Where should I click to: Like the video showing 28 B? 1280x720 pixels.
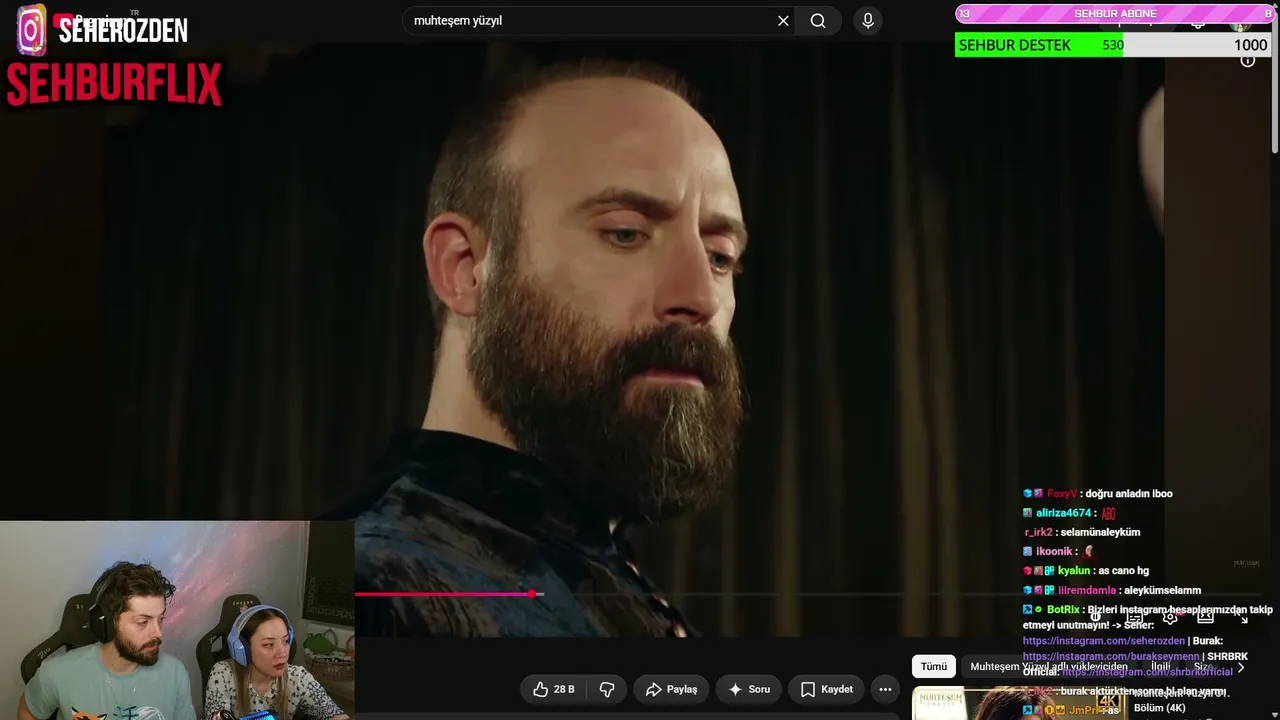click(x=553, y=689)
